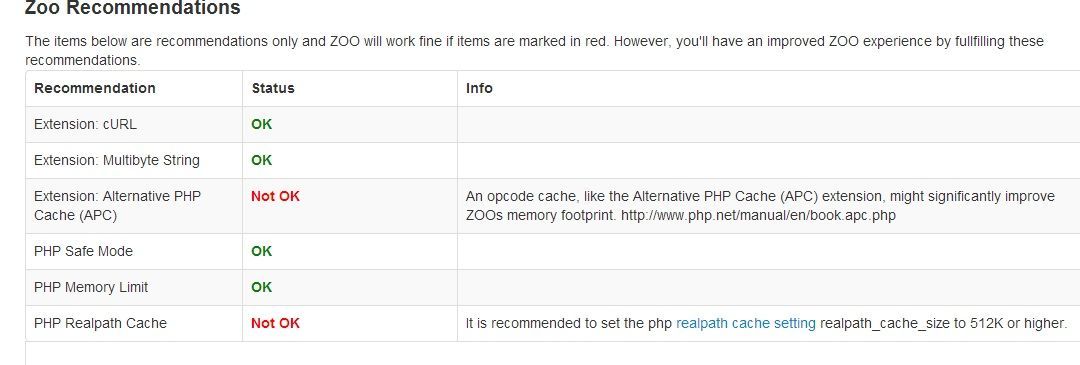Select the Extension: cURL row label
This screenshot has width=1080, height=365.
pyautogui.click(x=85, y=124)
